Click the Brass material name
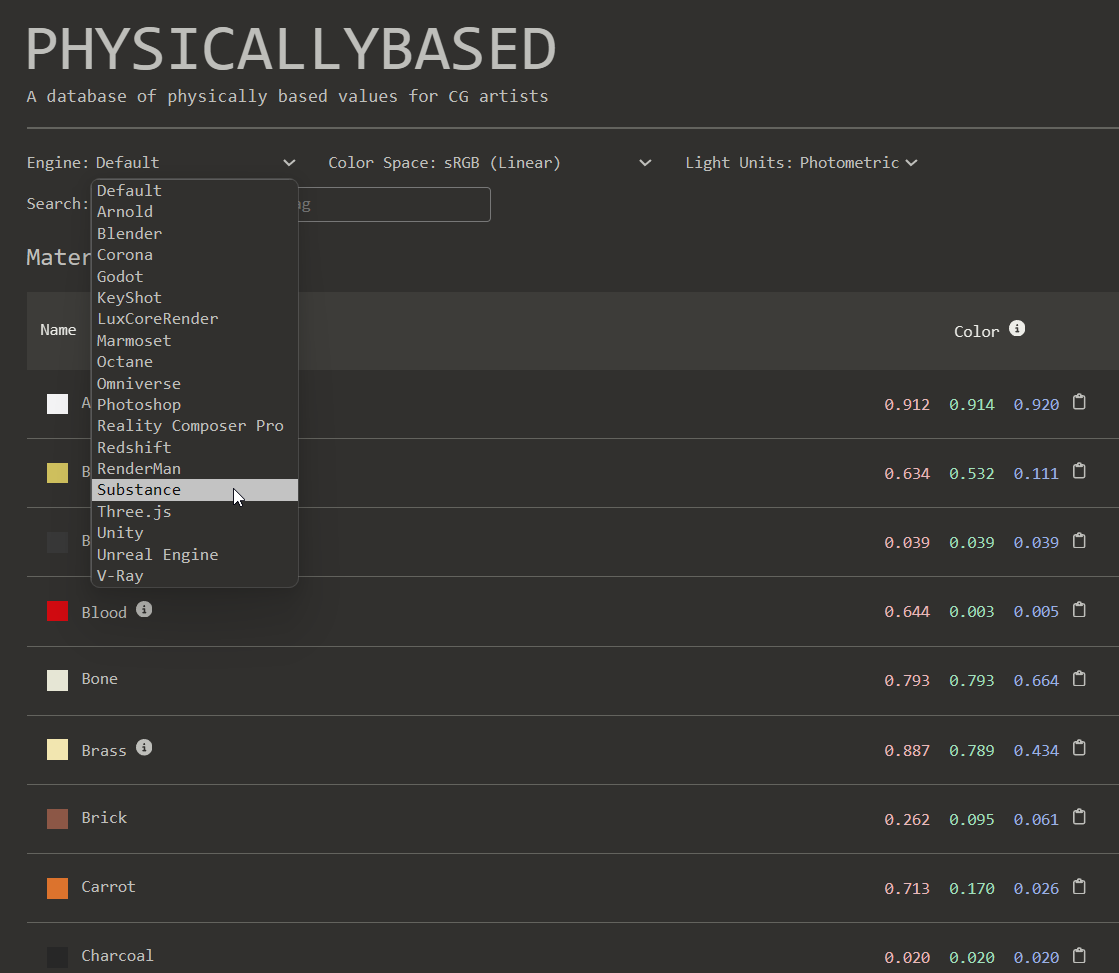 coord(104,750)
